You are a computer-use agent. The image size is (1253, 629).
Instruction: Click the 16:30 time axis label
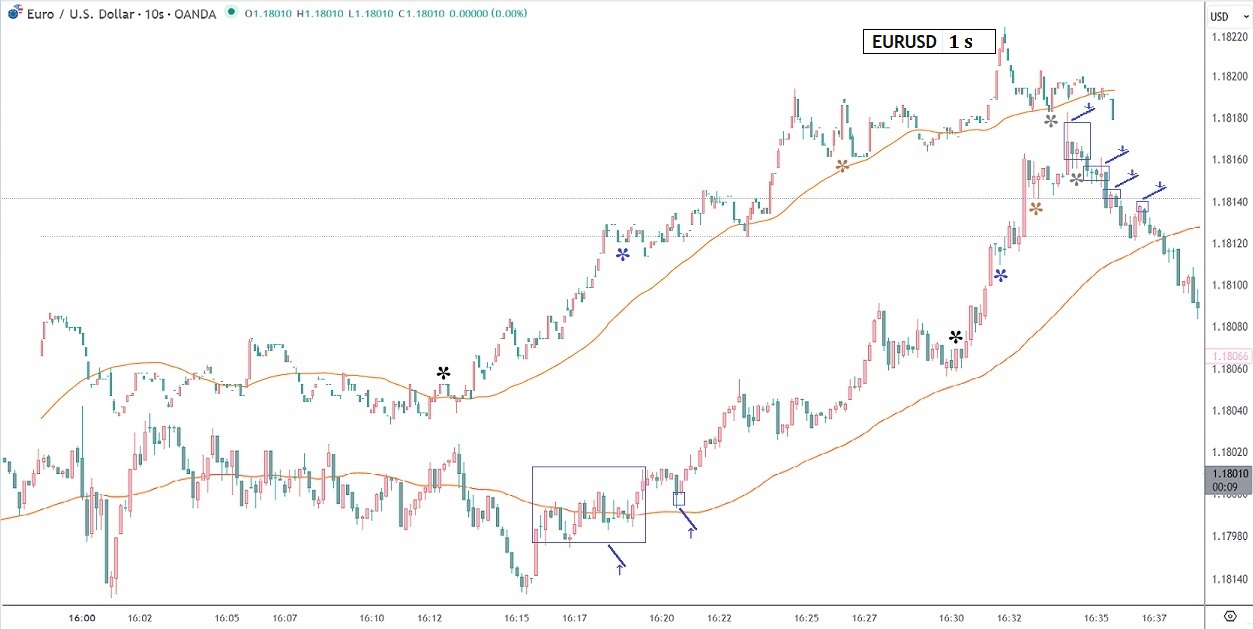952,619
